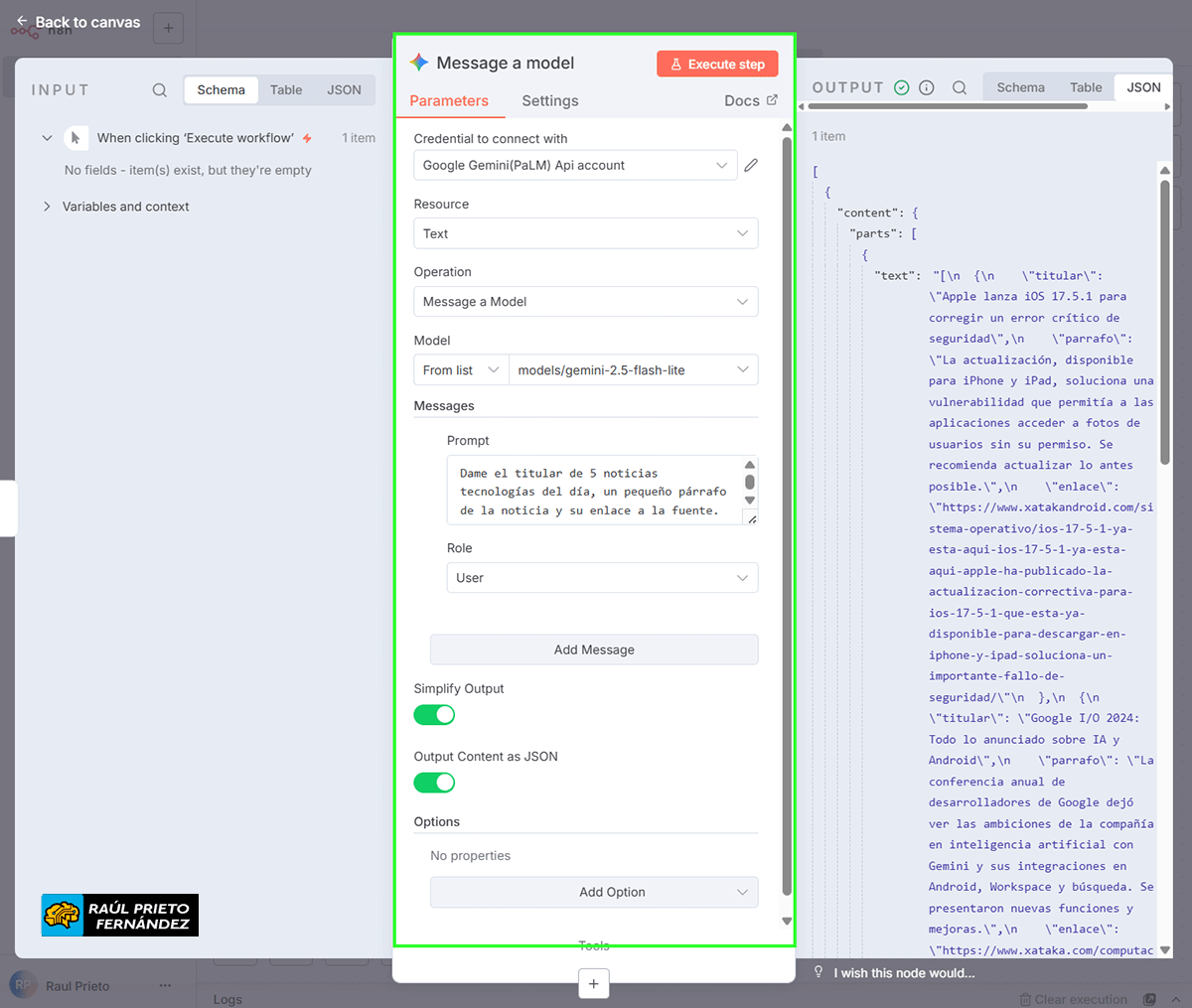Open the node Docs link

pos(741,100)
